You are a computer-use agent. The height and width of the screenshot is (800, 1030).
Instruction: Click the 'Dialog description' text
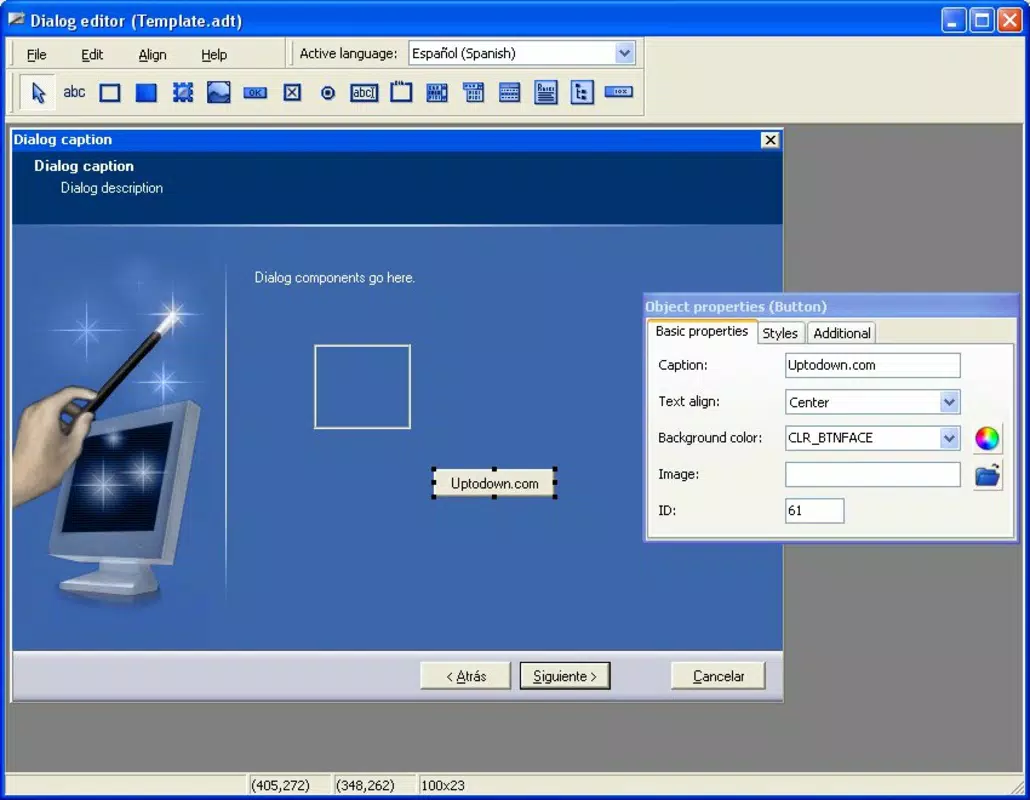click(112, 189)
